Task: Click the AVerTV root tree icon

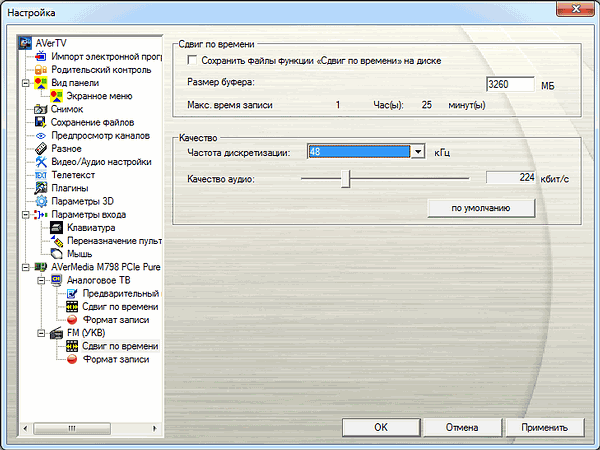Action: [x=25, y=43]
